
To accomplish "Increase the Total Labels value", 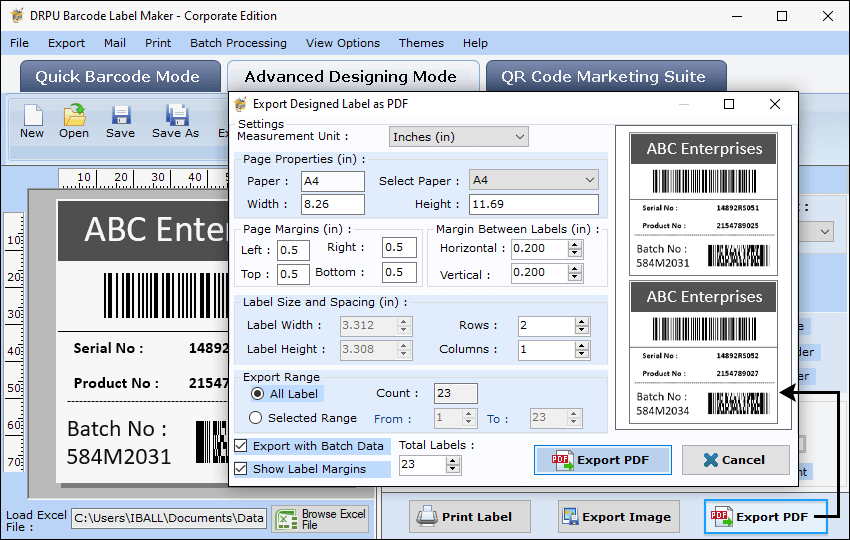I will click(453, 461).
